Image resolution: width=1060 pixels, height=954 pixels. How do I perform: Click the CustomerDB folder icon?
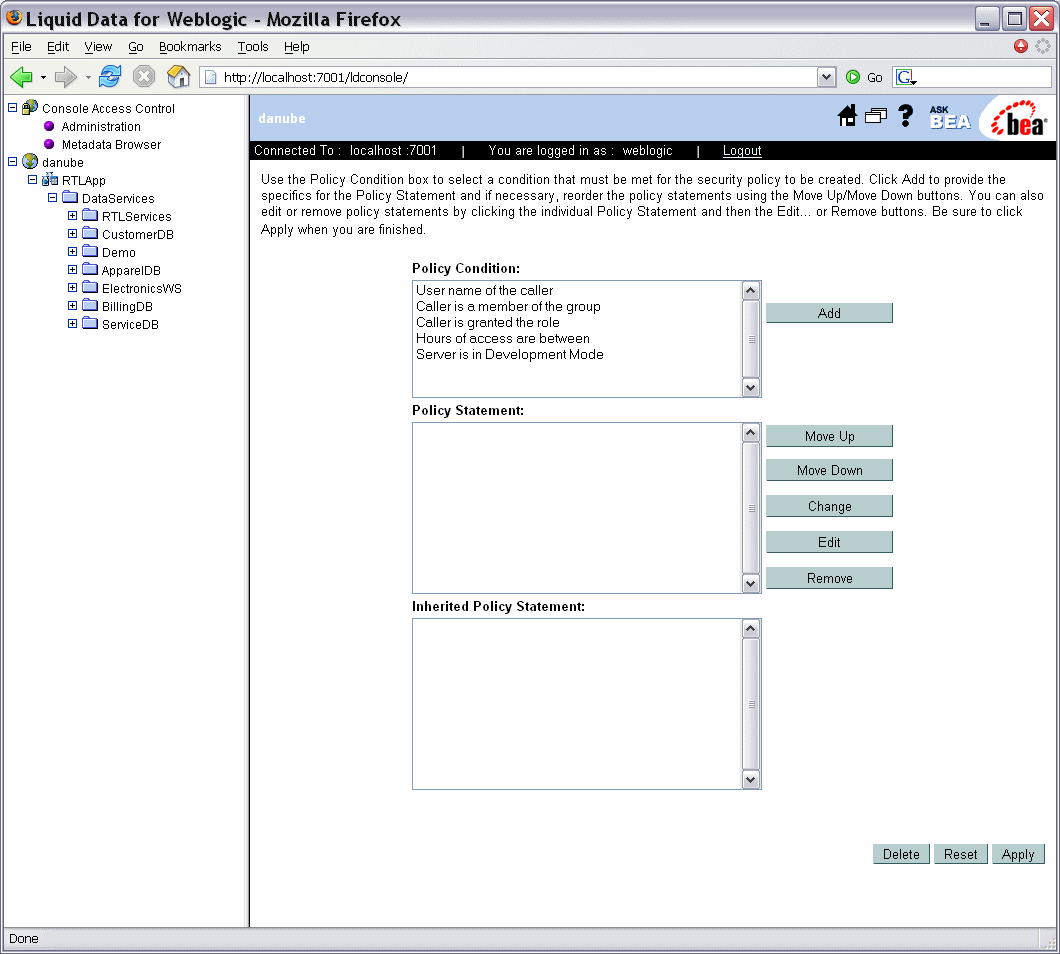[x=91, y=233]
